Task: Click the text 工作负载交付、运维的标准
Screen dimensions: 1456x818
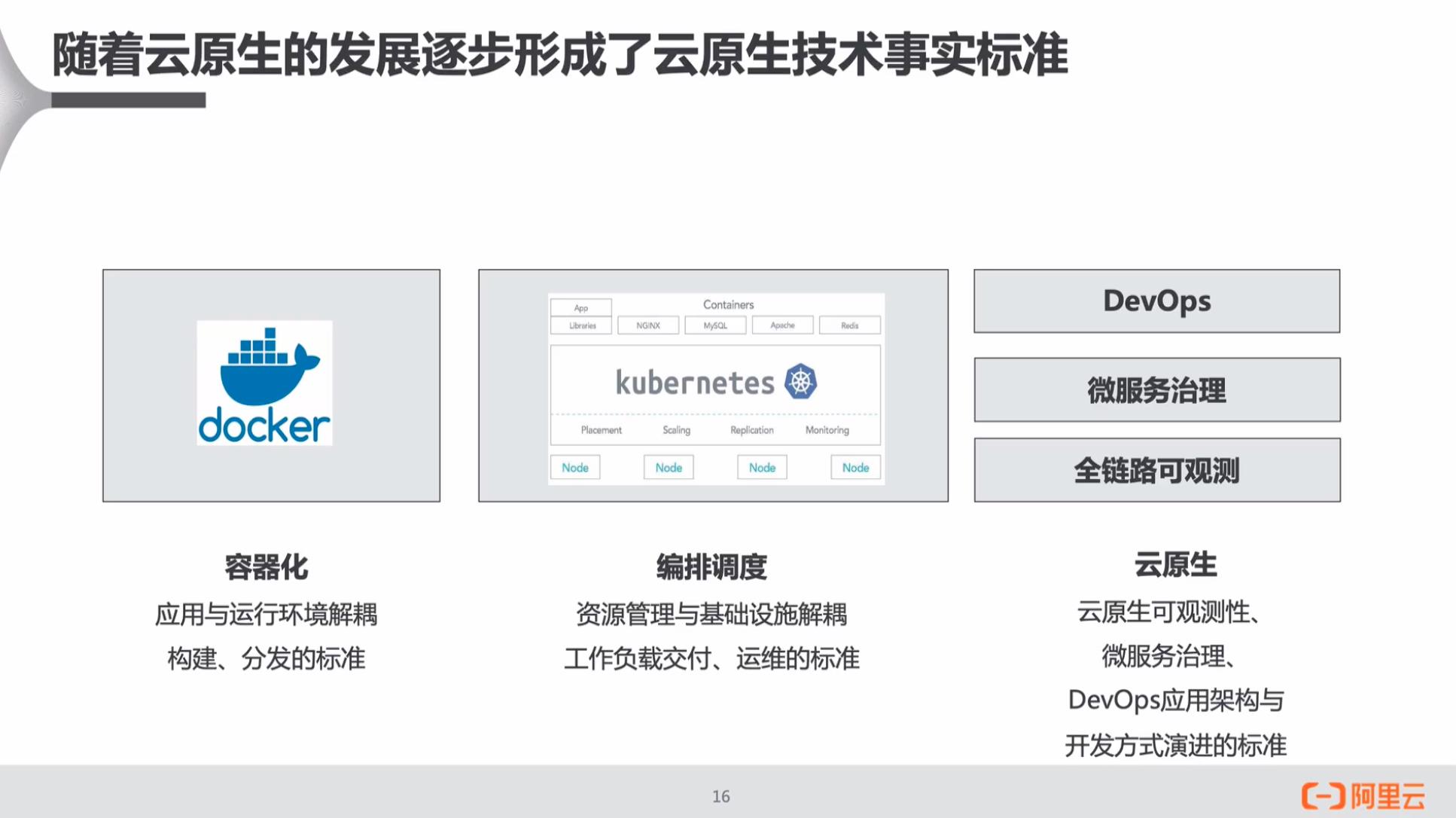Action: tap(711, 659)
